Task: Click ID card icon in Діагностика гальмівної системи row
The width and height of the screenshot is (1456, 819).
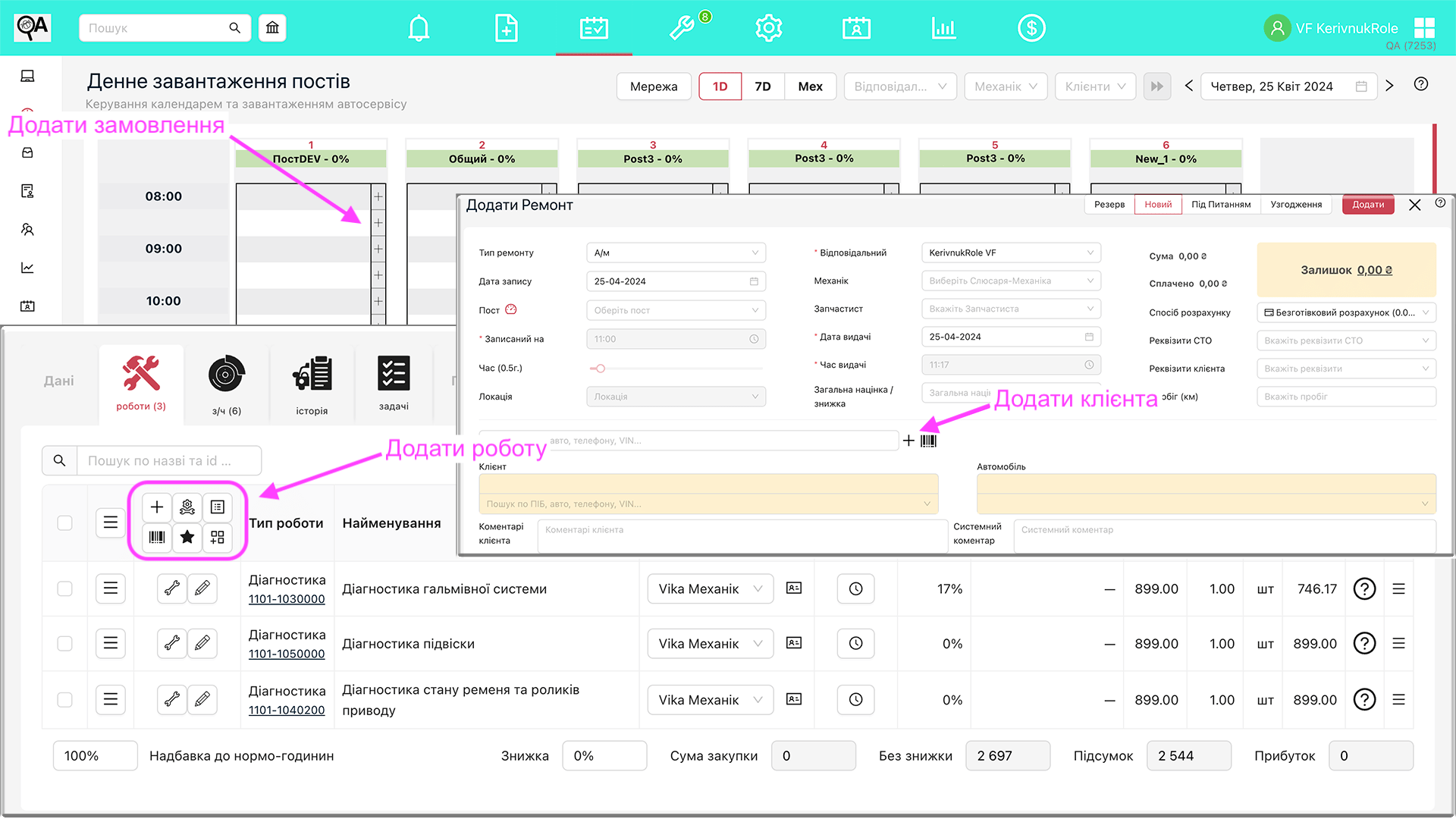Action: tap(794, 588)
